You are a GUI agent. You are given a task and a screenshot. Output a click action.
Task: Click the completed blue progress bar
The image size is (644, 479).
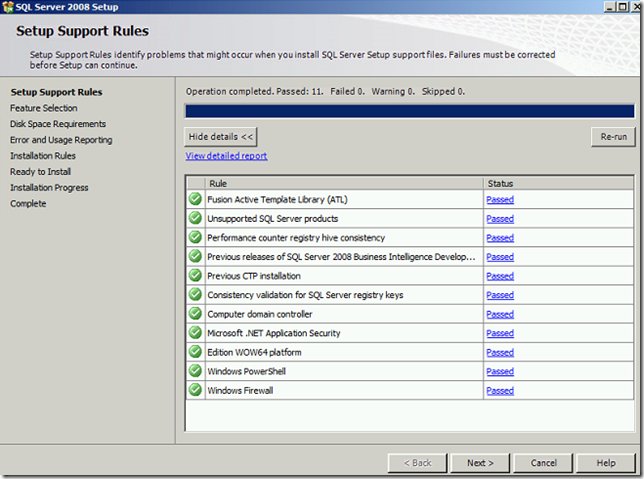[x=409, y=111]
